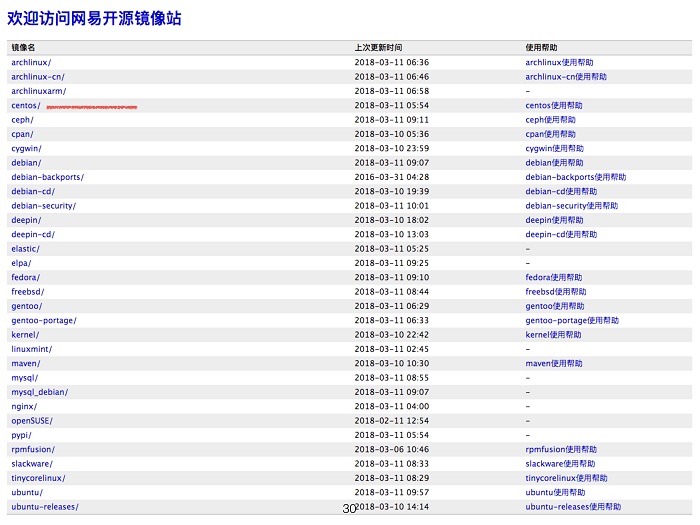View cygwin使用帮助 help link
The height and width of the screenshot is (525, 700).
(x=554, y=148)
